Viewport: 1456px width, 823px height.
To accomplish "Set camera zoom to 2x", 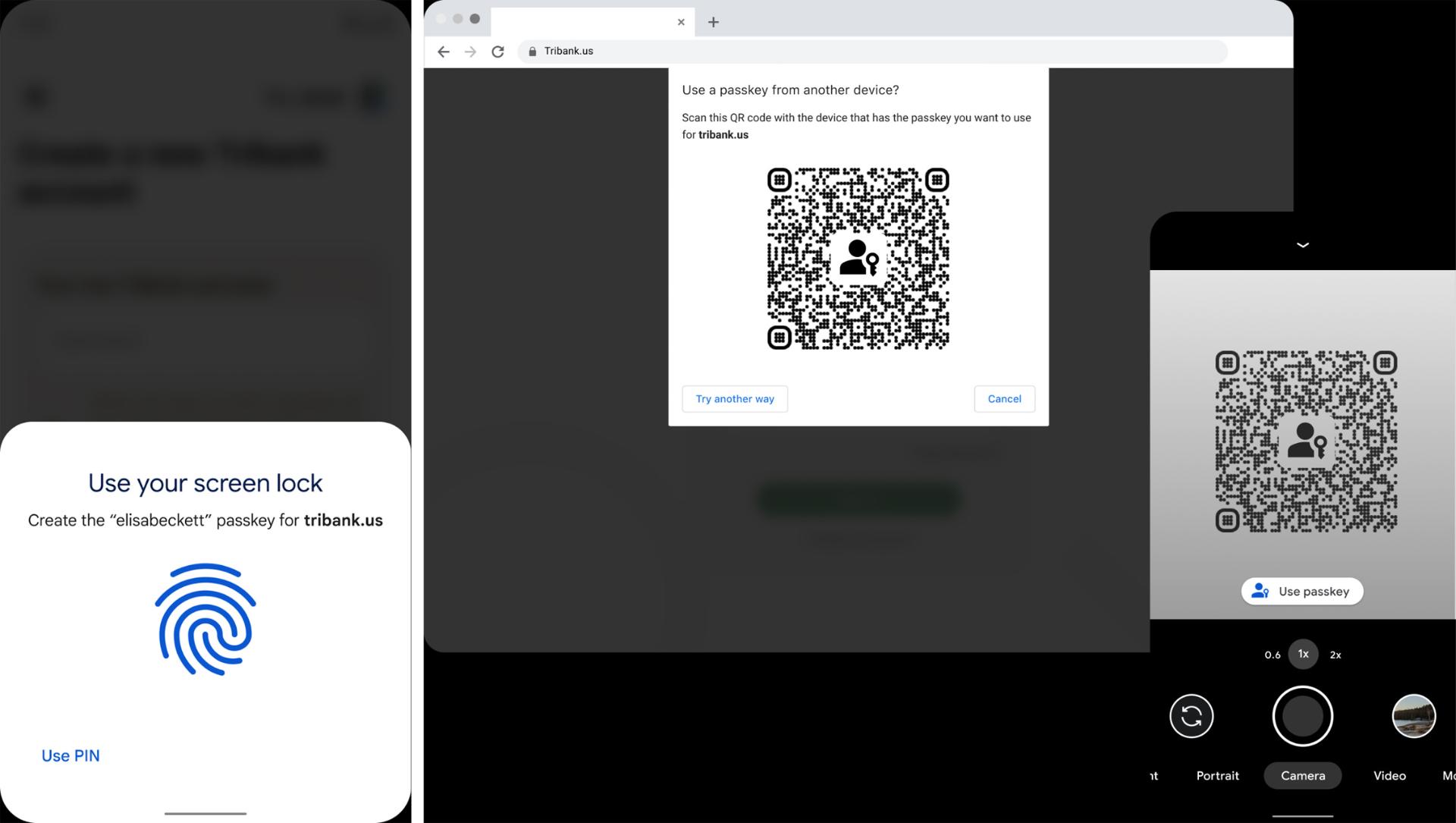I will point(1335,655).
